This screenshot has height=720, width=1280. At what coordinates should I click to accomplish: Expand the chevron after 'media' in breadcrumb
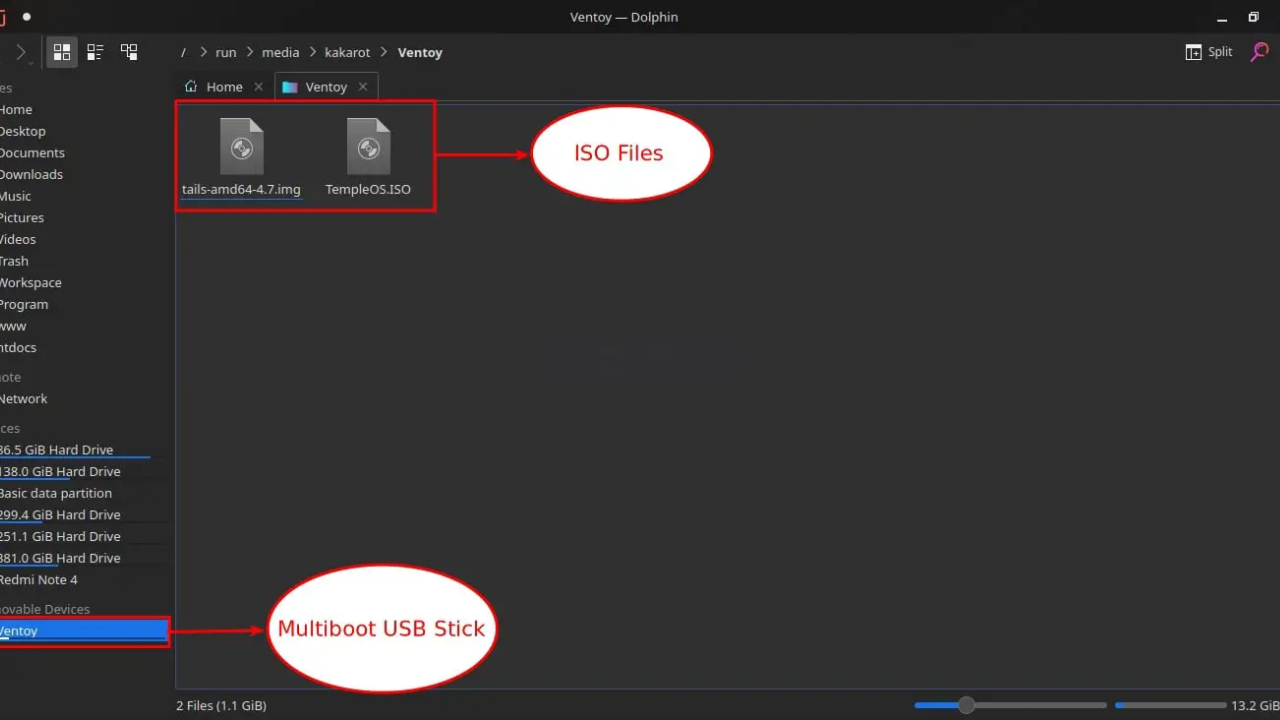click(312, 52)
